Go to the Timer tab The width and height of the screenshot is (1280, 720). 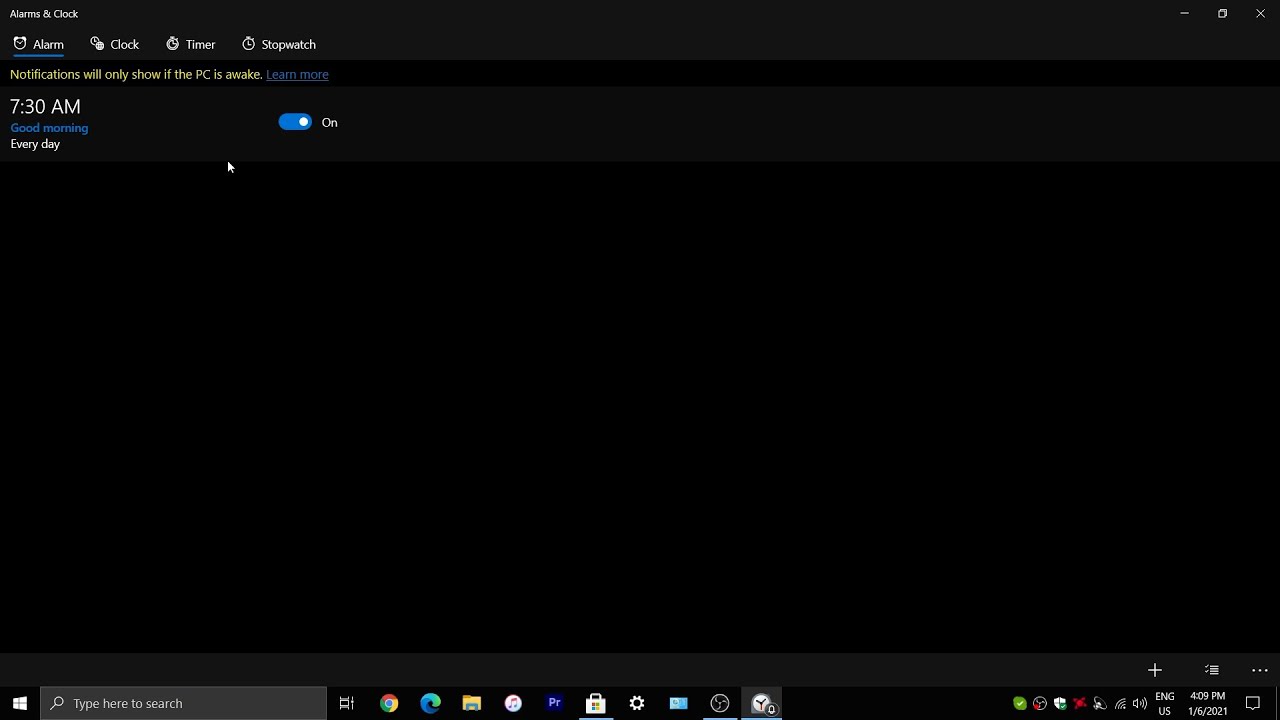[x=191, y=44]
